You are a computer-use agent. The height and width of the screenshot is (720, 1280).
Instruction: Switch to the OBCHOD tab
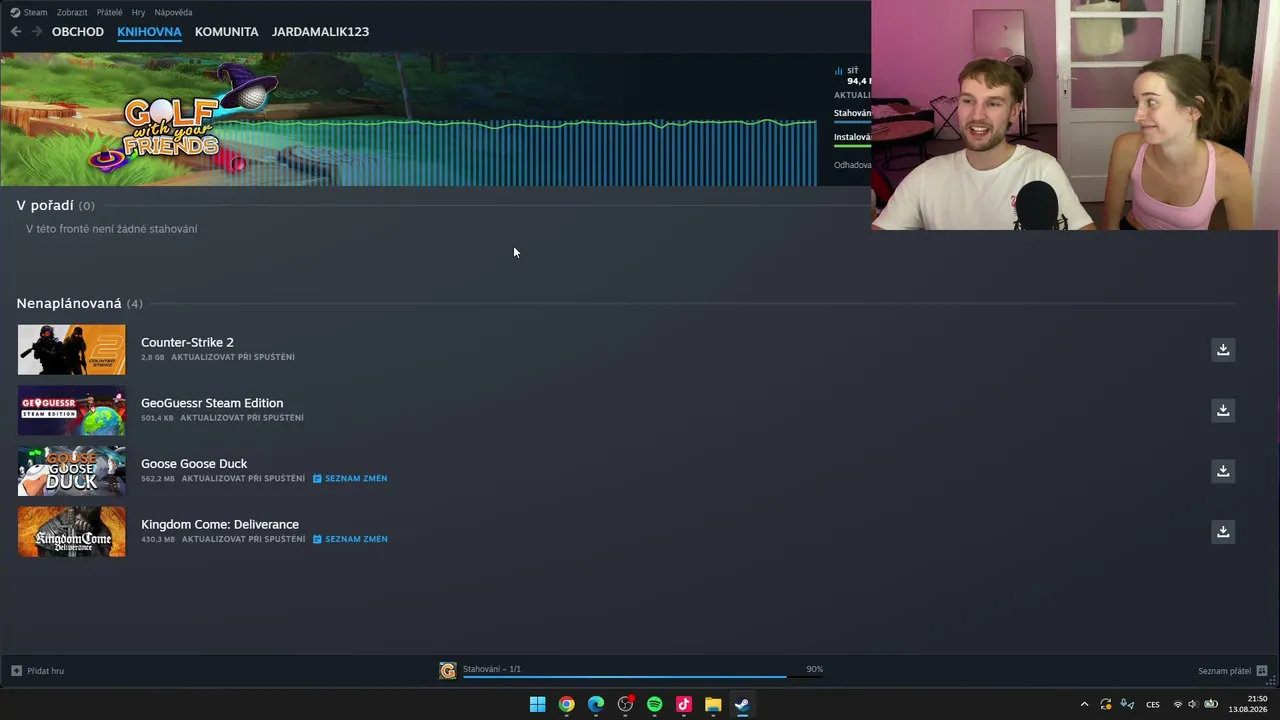click(78, 32)
